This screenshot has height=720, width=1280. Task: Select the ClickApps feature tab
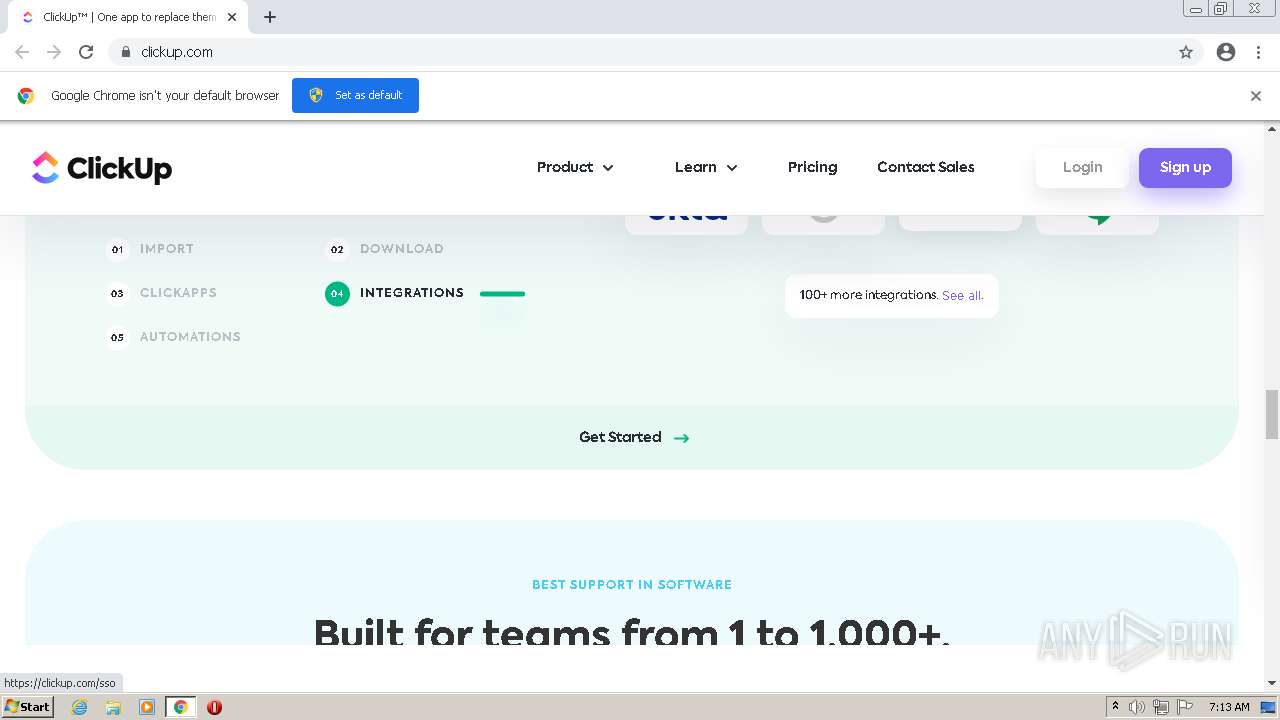[178, 293]
